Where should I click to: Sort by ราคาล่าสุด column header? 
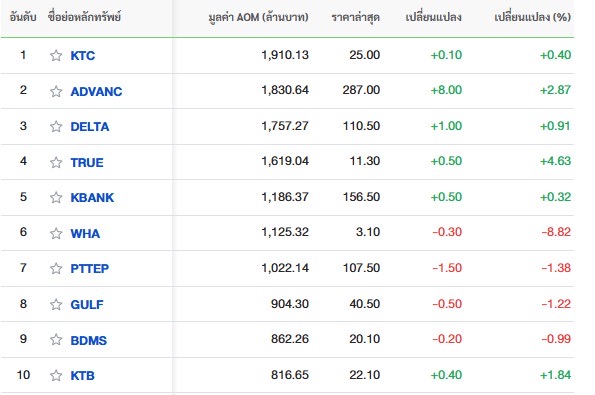[x=356, y=17]
